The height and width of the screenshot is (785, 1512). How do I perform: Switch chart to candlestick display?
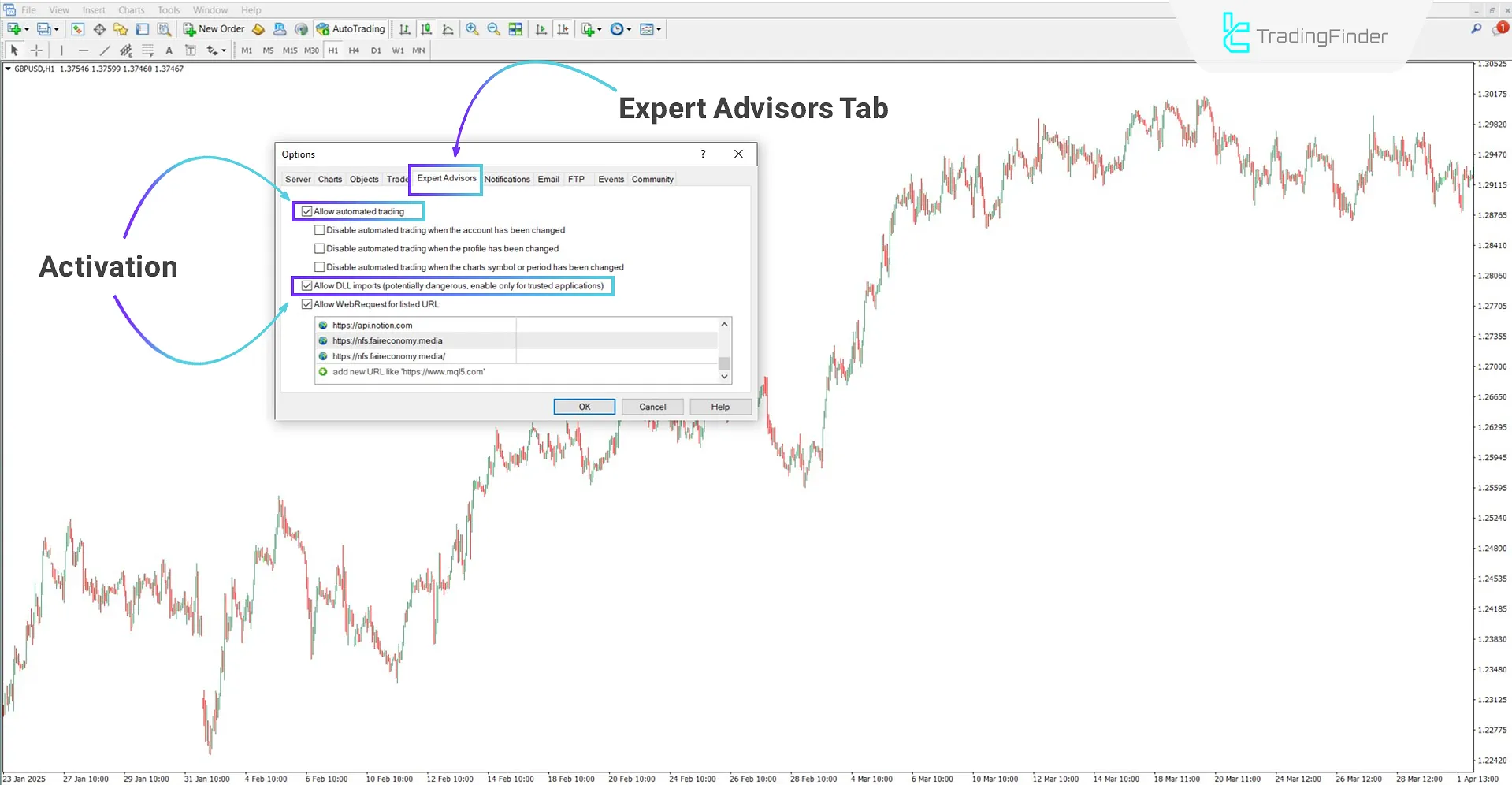pyautogui.click(x=426, y=29)
